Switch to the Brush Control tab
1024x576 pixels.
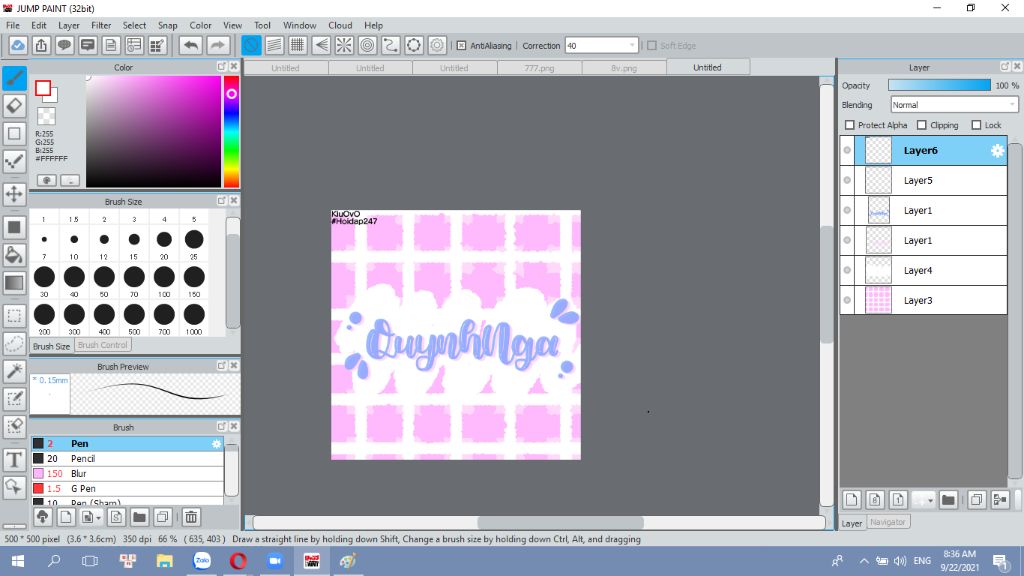click(x=103, y=345)
